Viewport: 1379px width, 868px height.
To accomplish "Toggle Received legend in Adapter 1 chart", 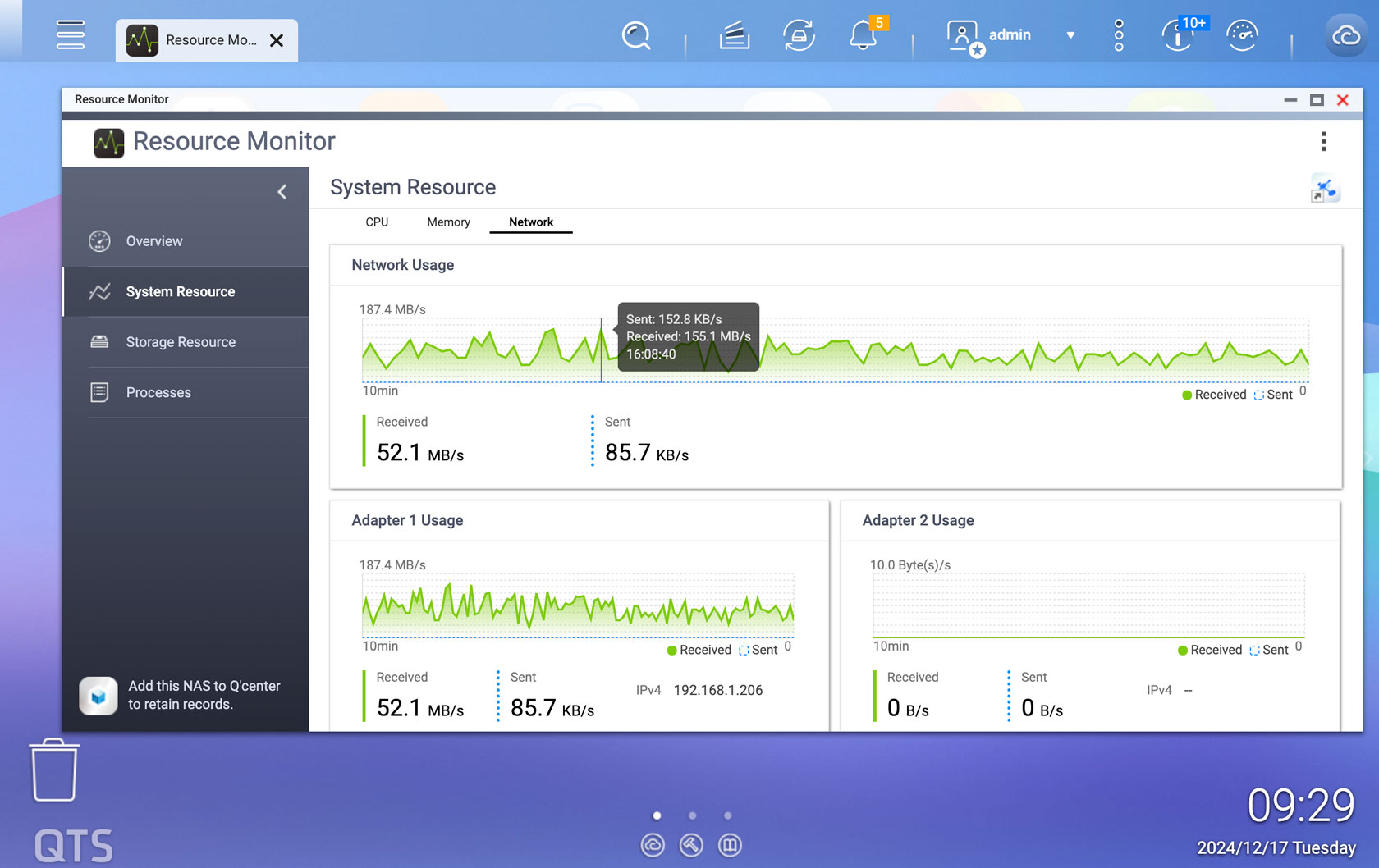I will (699, 650).
